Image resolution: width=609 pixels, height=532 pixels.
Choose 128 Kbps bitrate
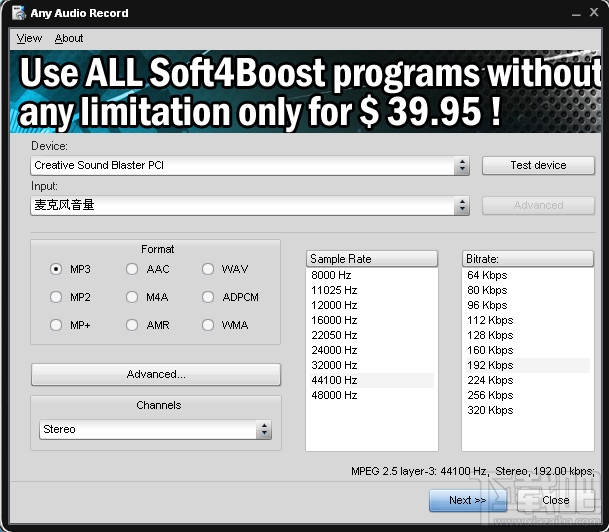pos(528,335)
